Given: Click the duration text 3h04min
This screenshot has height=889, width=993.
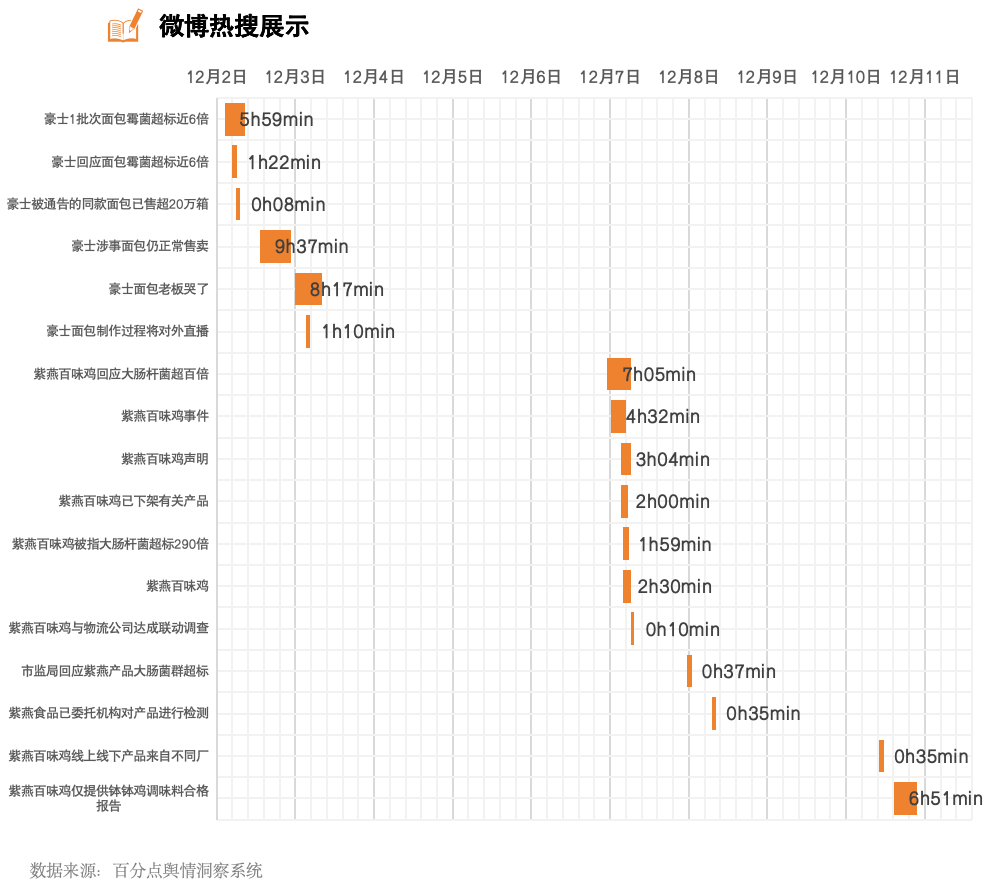Looking at the screenshot, I should [673, 459].
